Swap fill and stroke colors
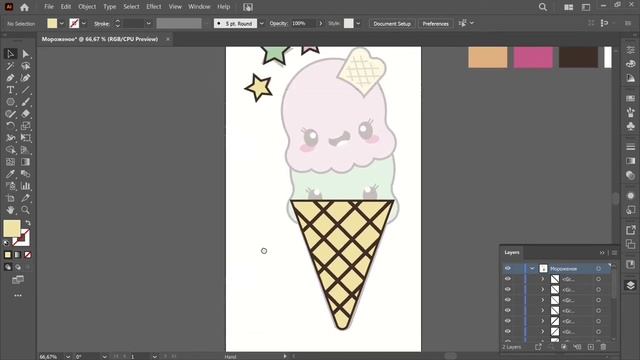The height and width of the screenshot is (360, 640). coord(28,223)
